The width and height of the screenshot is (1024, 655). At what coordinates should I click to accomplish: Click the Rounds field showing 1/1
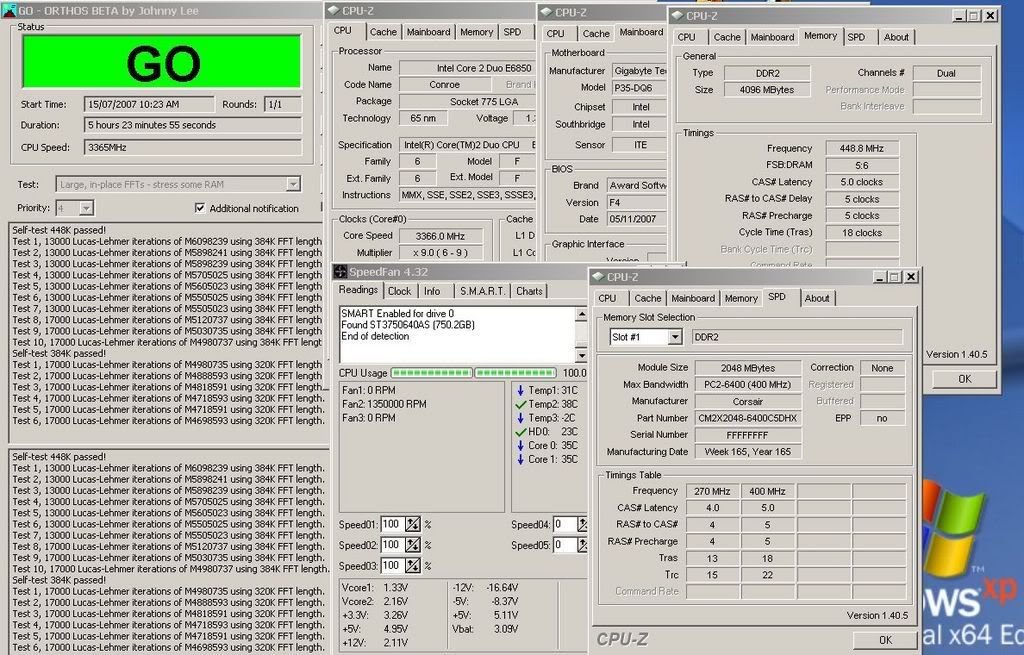(x=283, y=104)
